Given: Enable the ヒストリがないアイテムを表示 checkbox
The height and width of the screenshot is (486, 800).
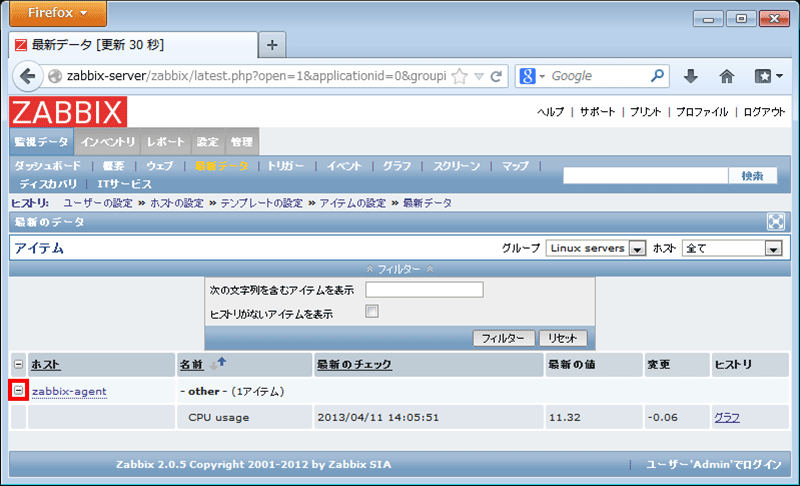Looking at the screenshot, I should coord(372,313).
